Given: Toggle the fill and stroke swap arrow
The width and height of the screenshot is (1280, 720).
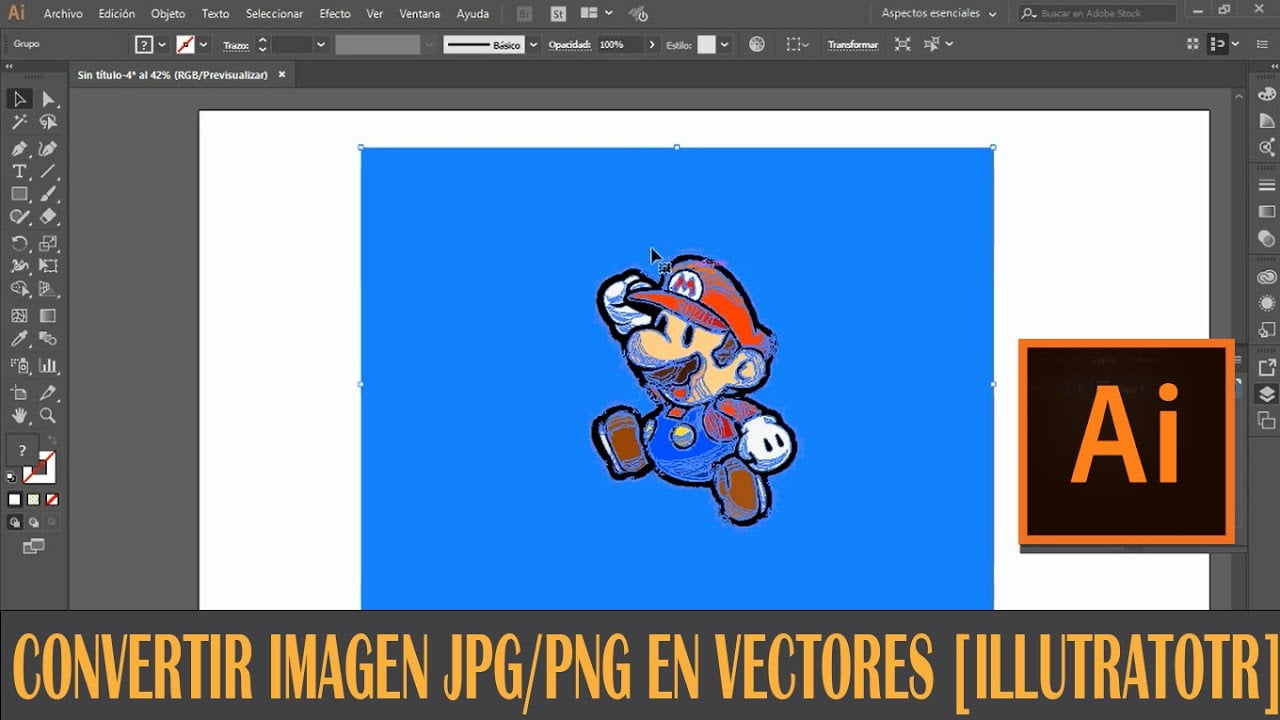Looking at the screenshot, I should [52, 441].
